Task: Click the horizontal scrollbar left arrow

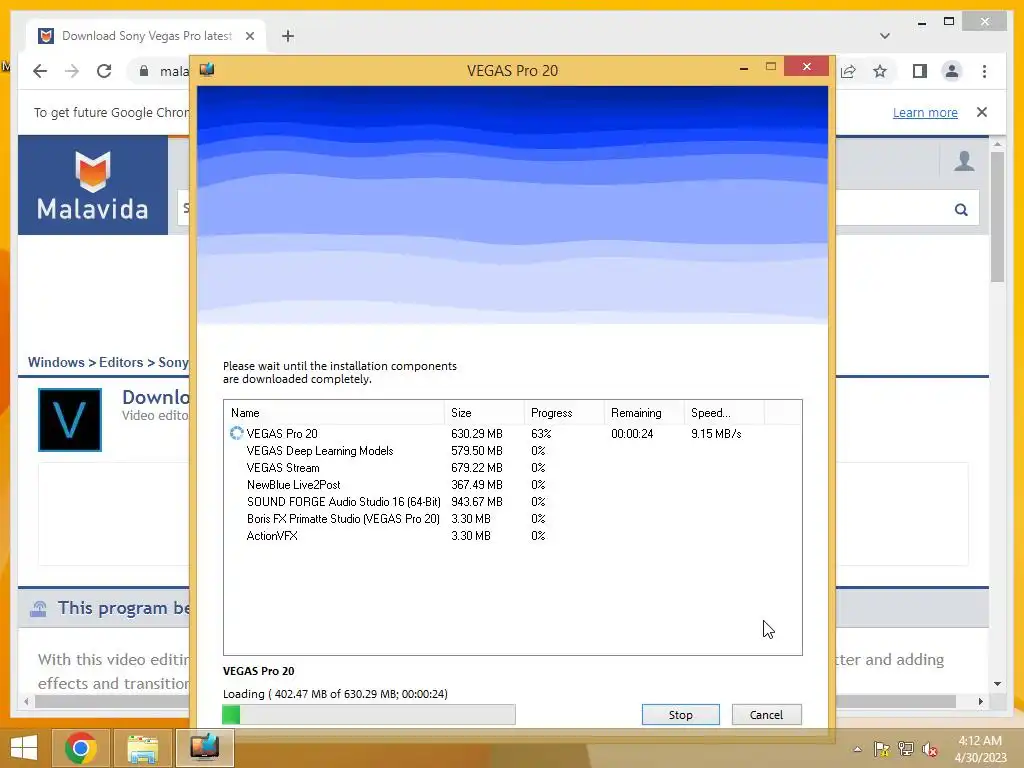Action: 26,701
